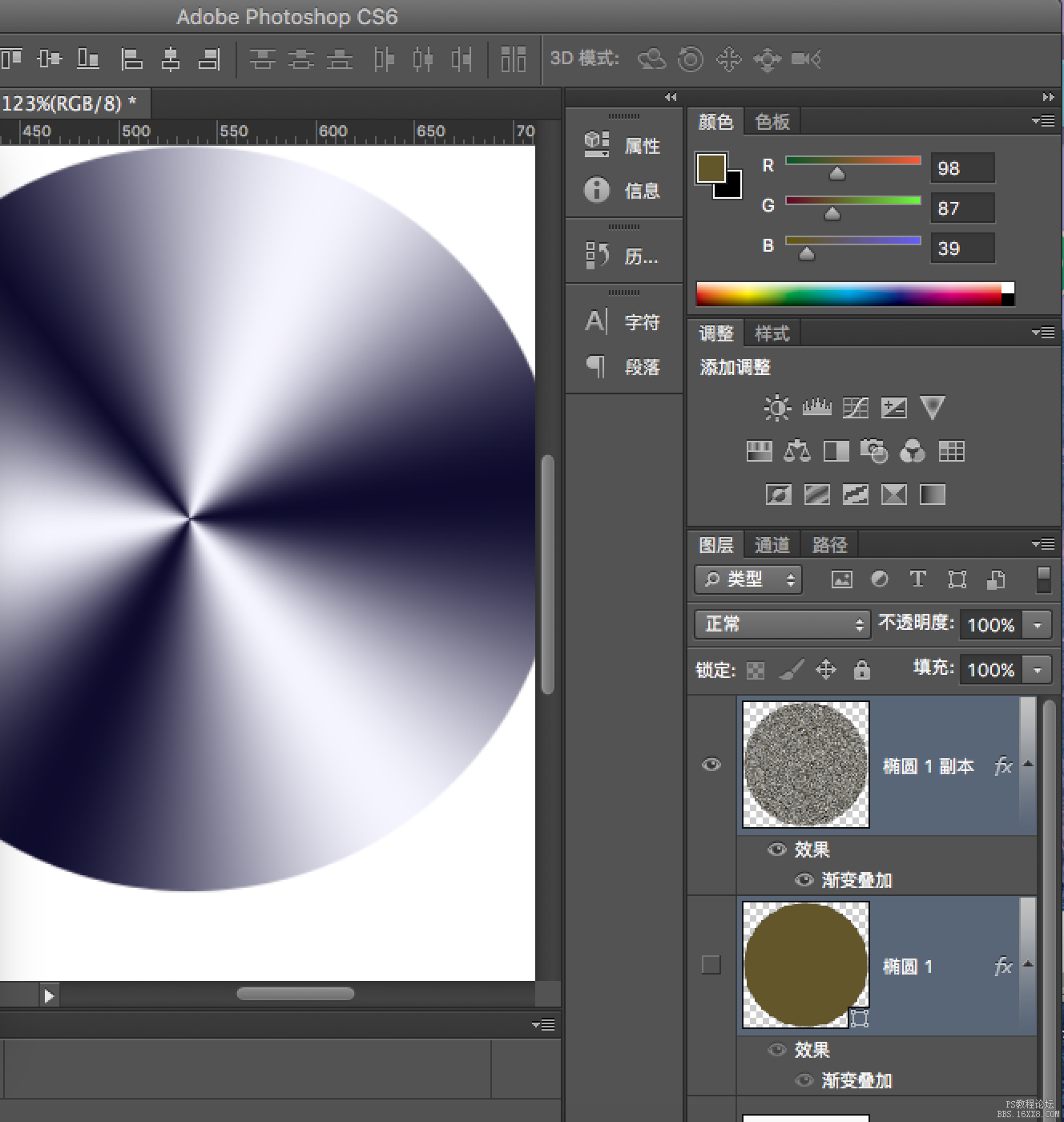Image resolution: width=1064 pixels, height=1122 pixels.
Task: Toggle 效果 visibility under 椭圆 1 副本
Action: coord(776,850)
